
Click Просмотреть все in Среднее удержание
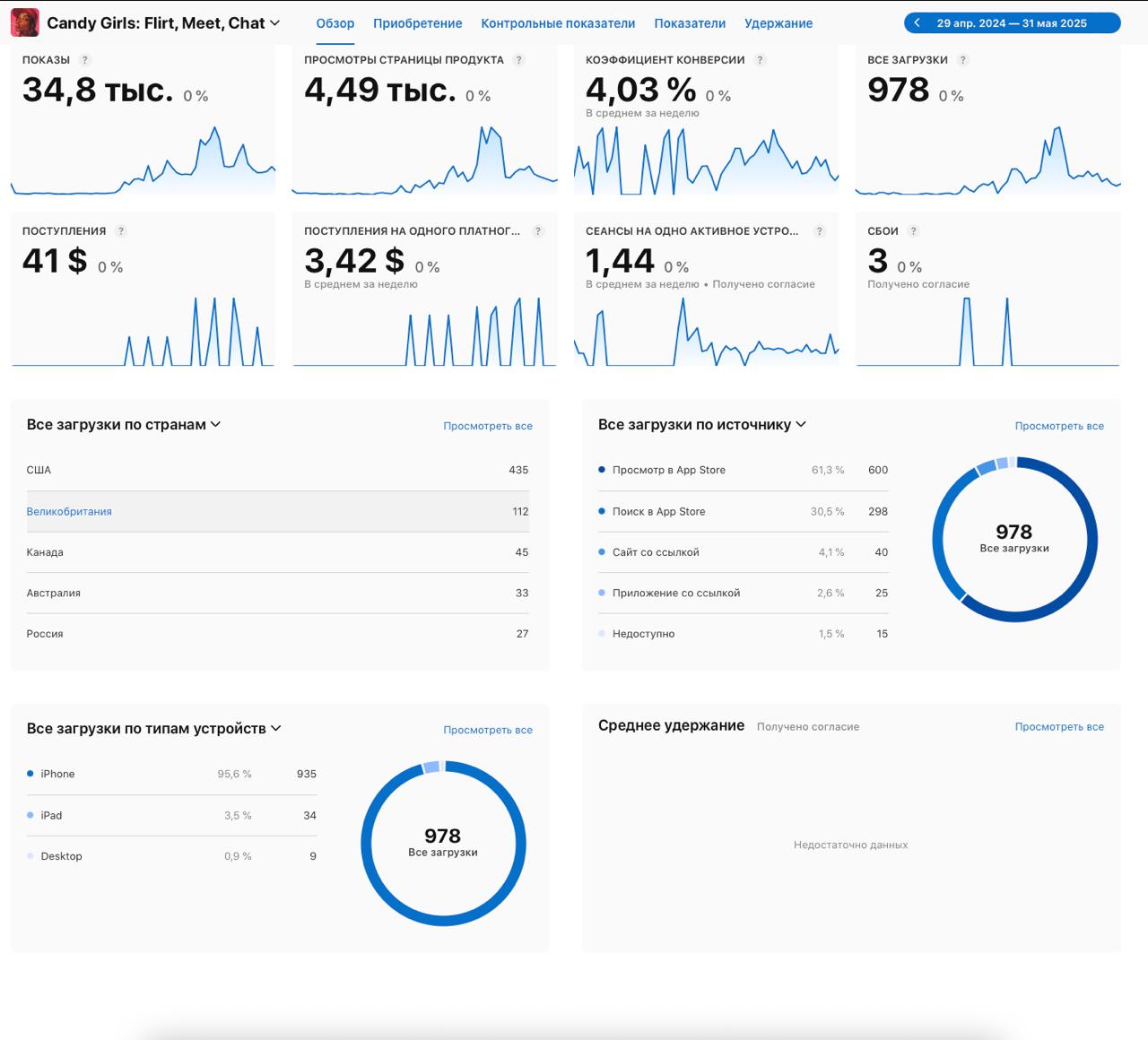(1058, 727)
